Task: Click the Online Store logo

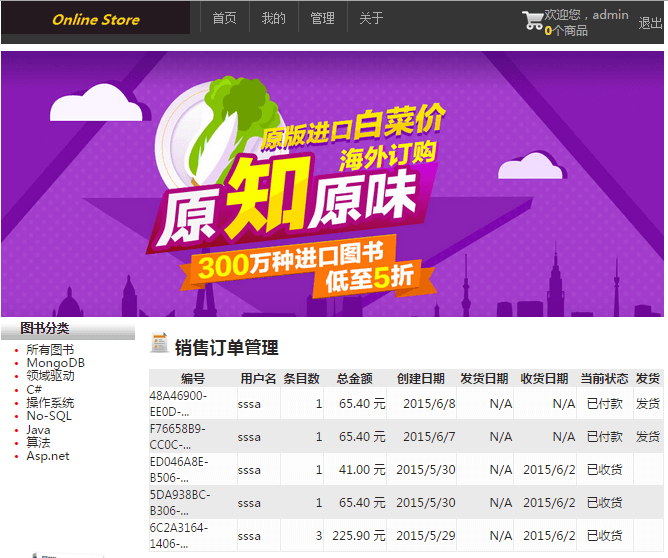Action: click(x=95, y=19)
